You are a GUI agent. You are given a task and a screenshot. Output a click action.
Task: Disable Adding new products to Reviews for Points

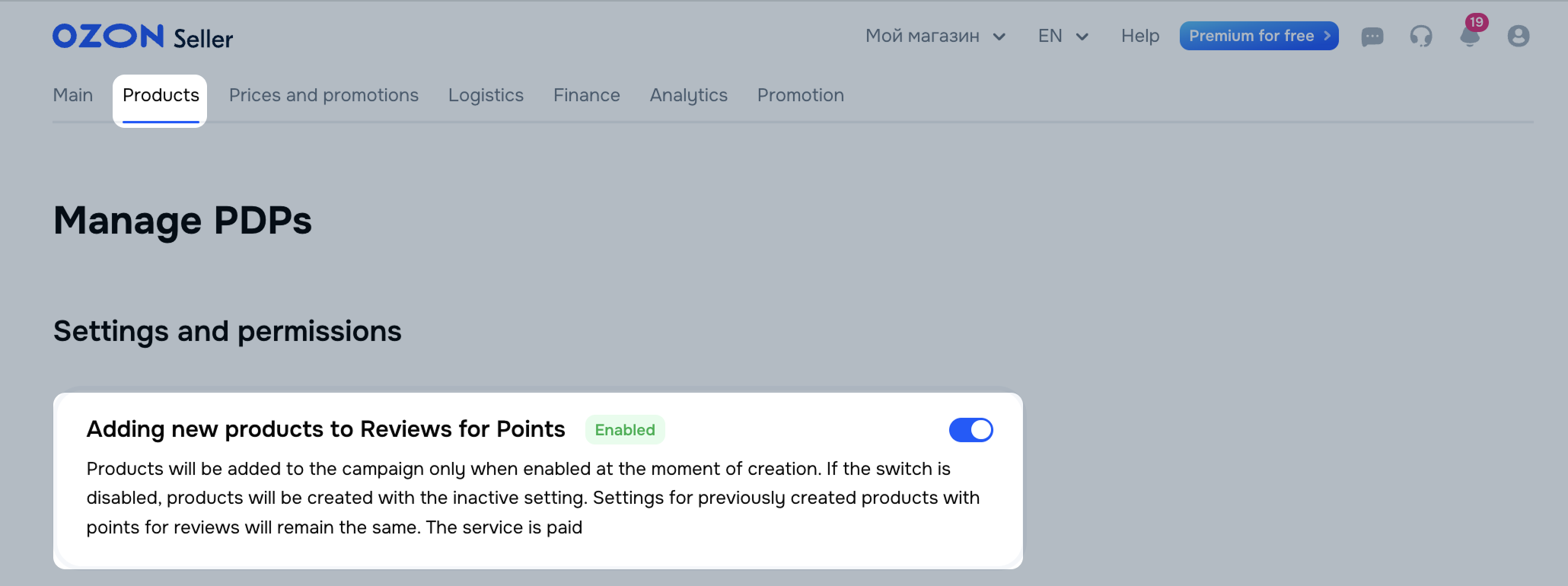[970, 430]
